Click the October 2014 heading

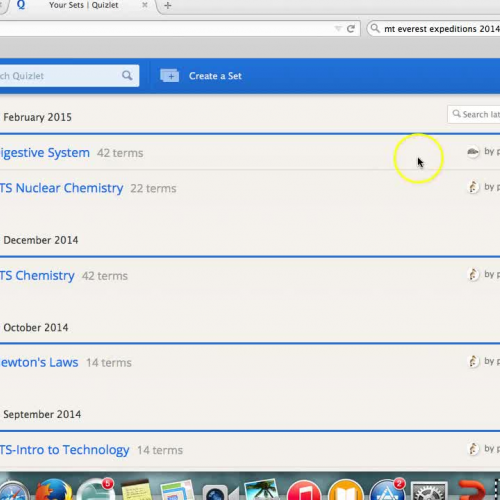(x=36, y=327)
